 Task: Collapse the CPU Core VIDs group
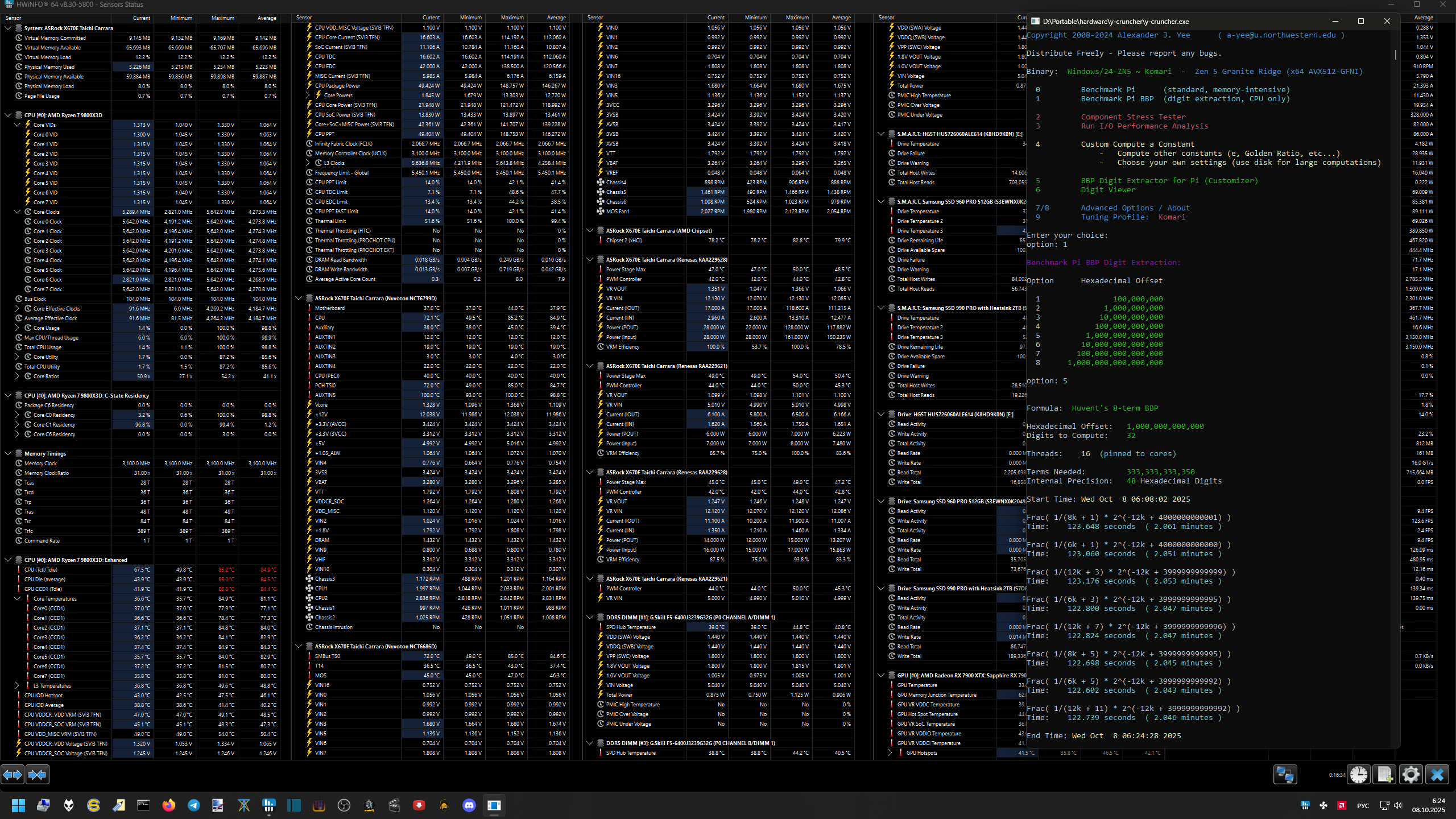[x=17, y=125]
